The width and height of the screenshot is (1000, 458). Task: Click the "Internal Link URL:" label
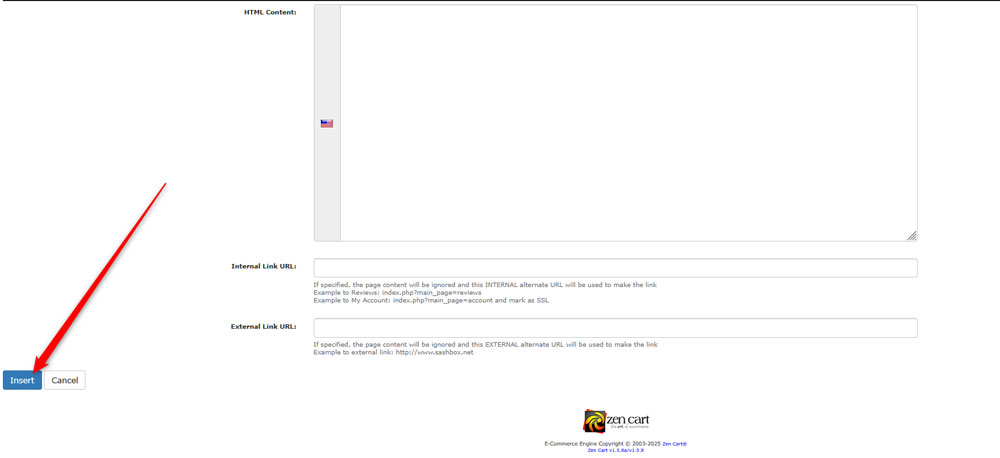pyautogui.click(x=264, y=266)
